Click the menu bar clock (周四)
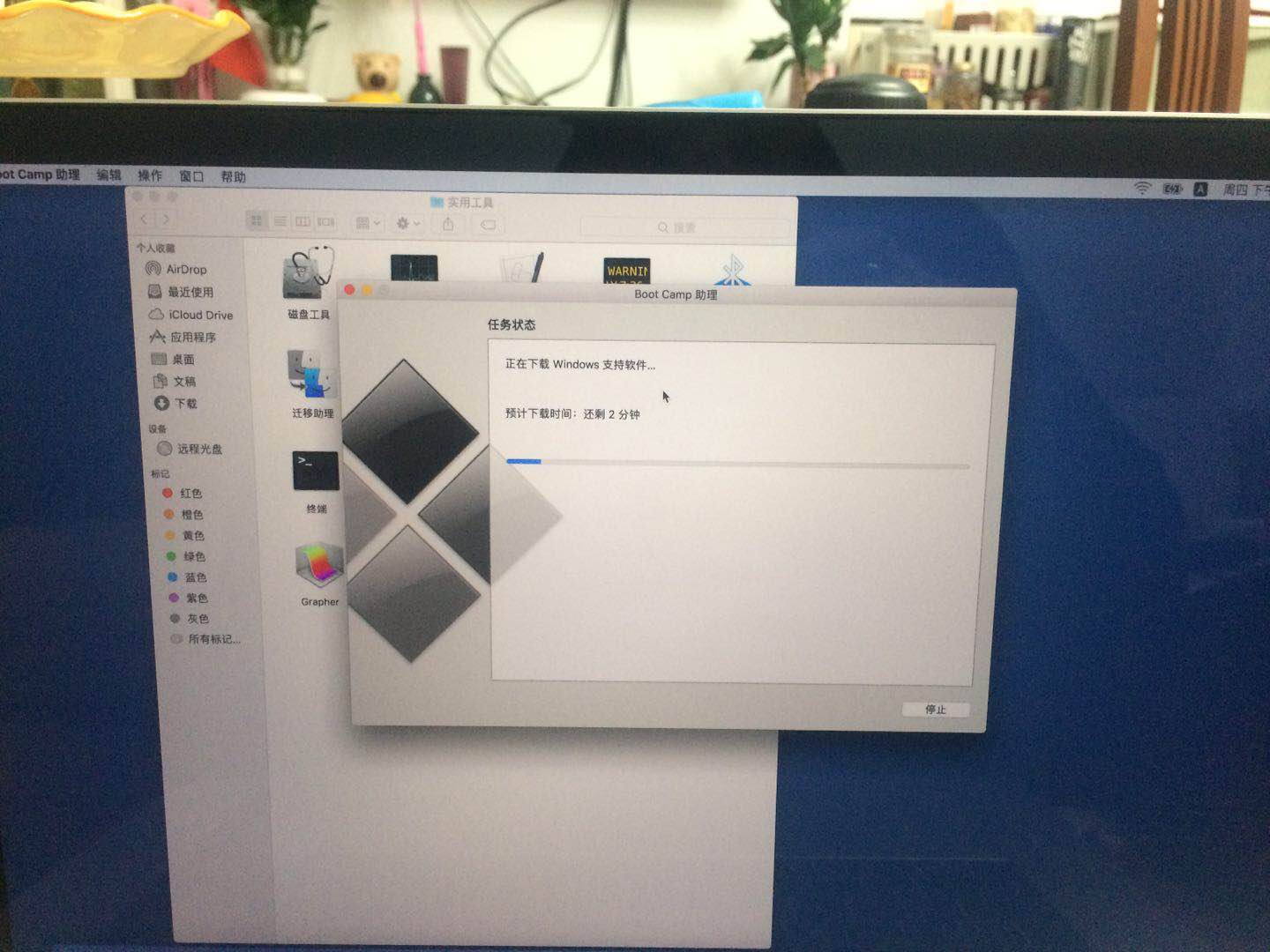Viewport: 1270px width, 952px height. (1245, 190)
